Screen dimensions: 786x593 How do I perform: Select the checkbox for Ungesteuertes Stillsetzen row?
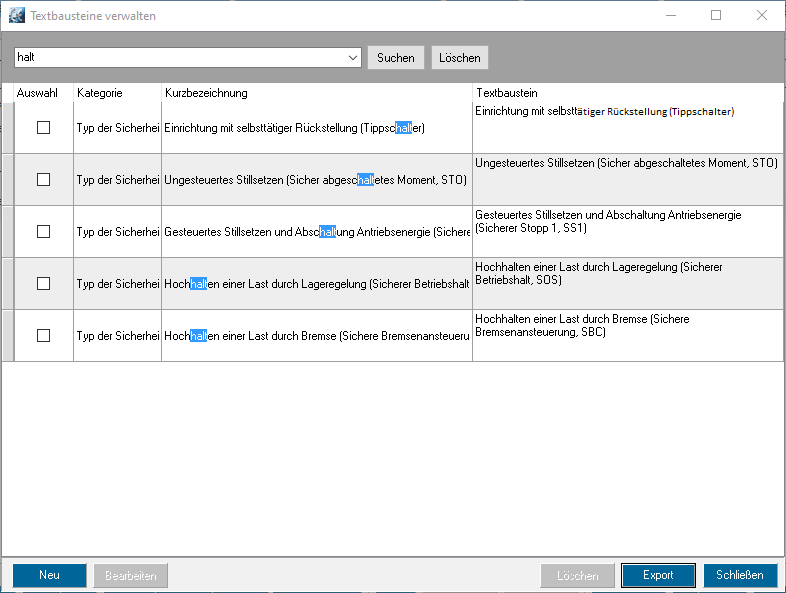point(43,180)
